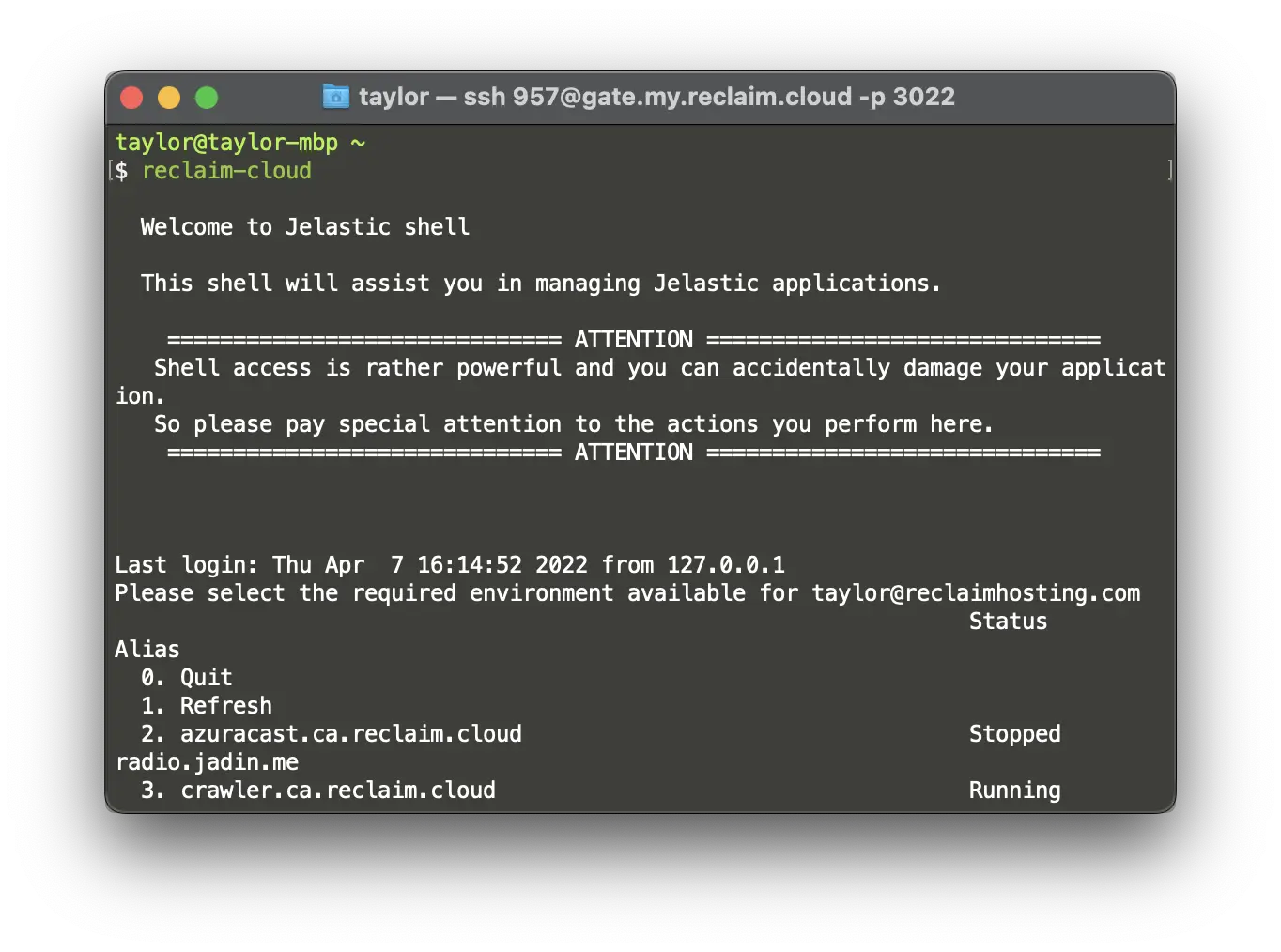Click the Stopped status text
This screenshot has width=1281, height=952.
coord(1015,734)
